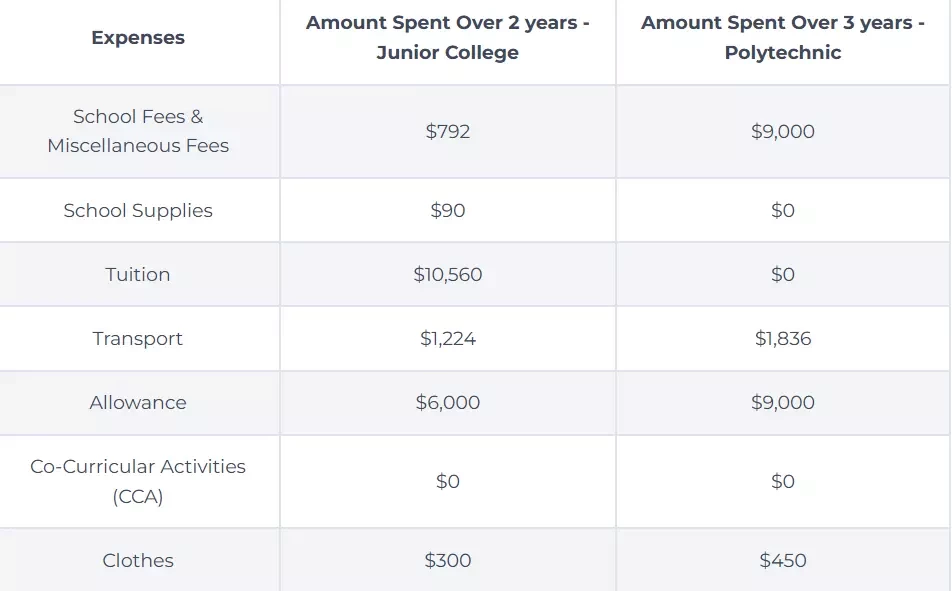Click the $9,000 Polytechnic school fees cell
This screenshot has height=591, width=952.
783,131
